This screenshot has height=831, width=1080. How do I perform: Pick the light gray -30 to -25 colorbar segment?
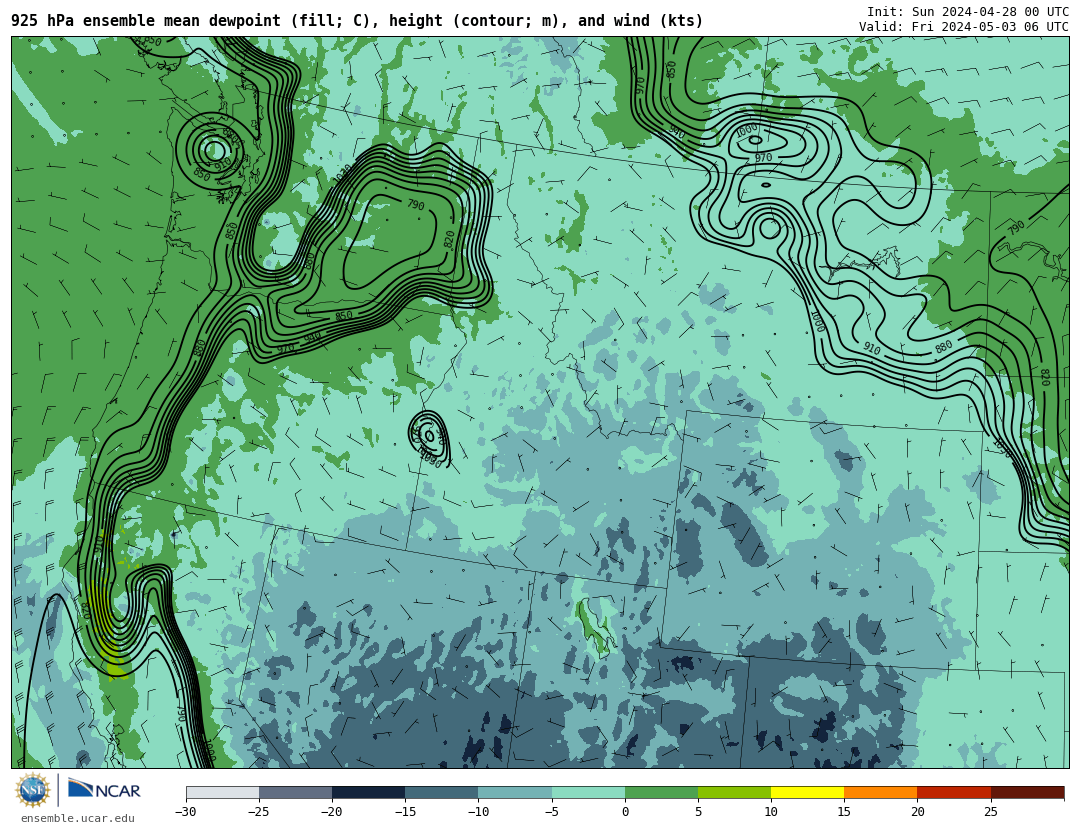pos(222,793)
